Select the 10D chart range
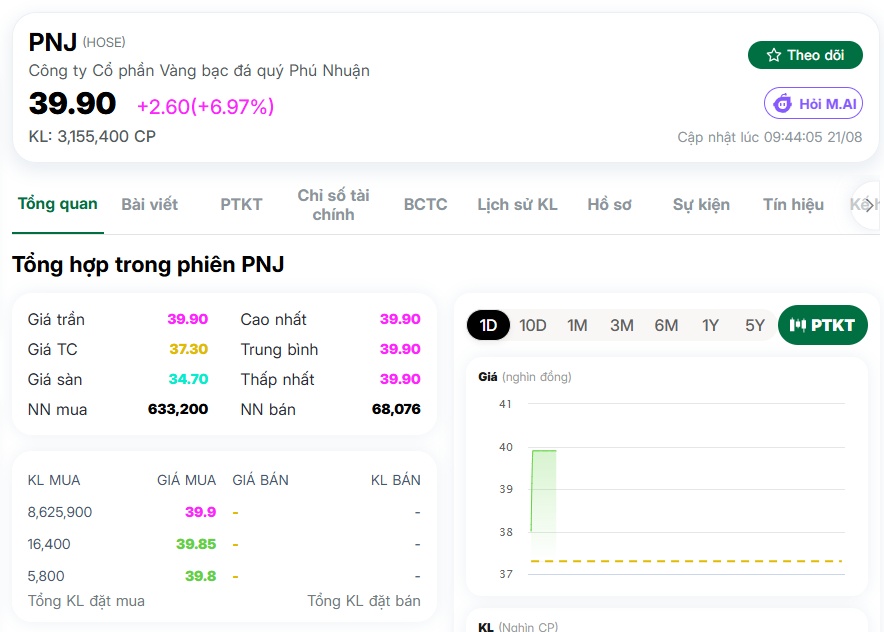The width and height of the screenshot is (884, 632). click(533, 325)
